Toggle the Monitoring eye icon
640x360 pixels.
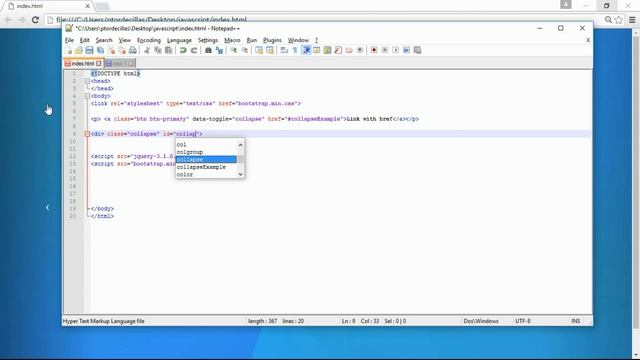point(360,50)
